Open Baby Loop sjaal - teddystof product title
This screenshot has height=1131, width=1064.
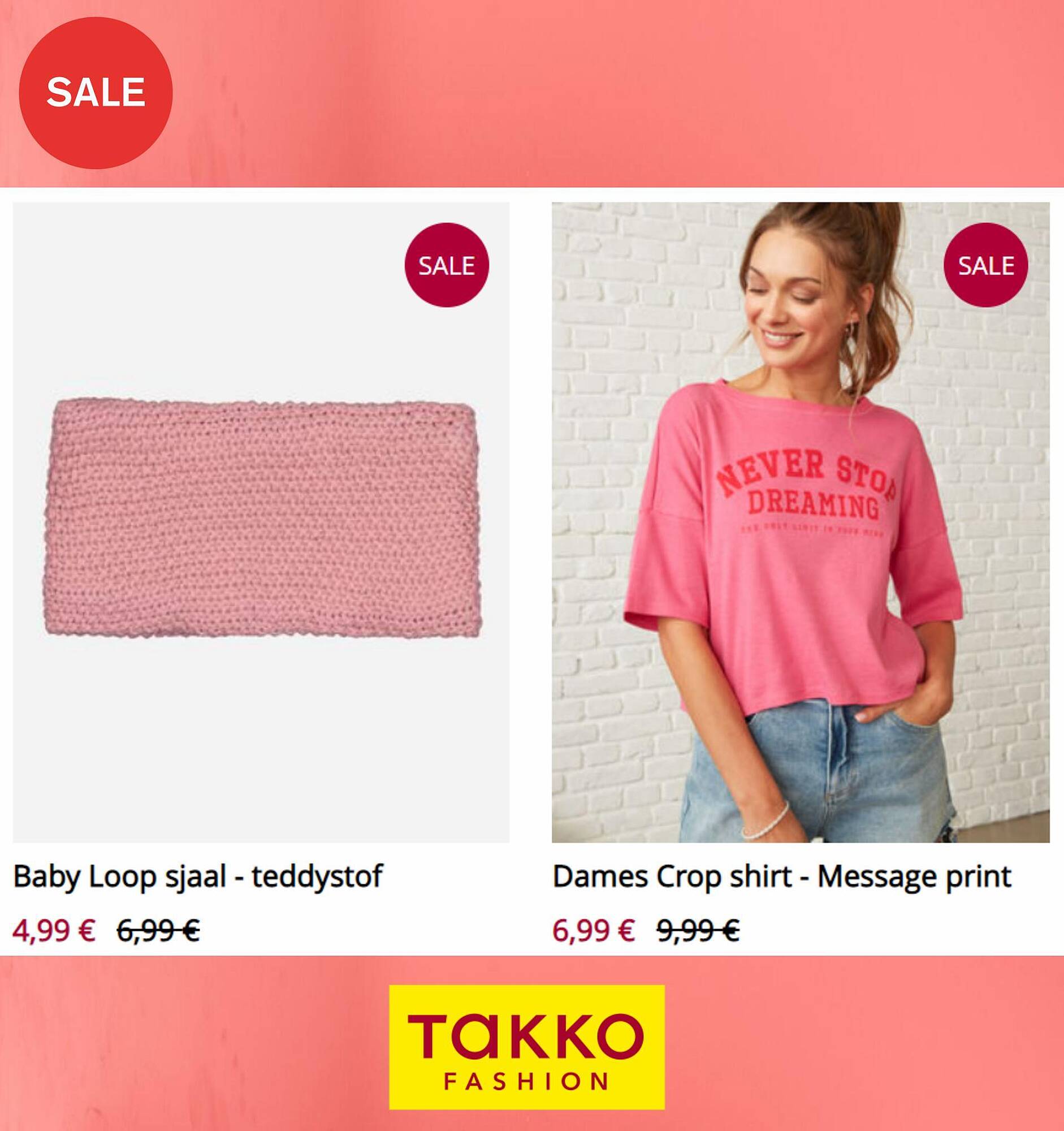[198, 876]
